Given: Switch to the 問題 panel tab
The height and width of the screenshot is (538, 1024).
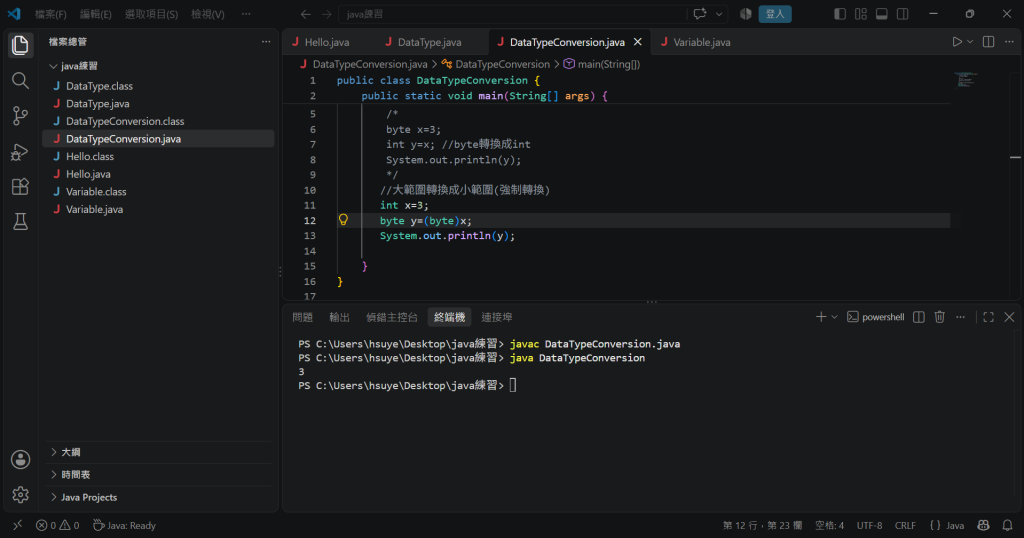Looking at the screenshot, I should tap(302, 317).
